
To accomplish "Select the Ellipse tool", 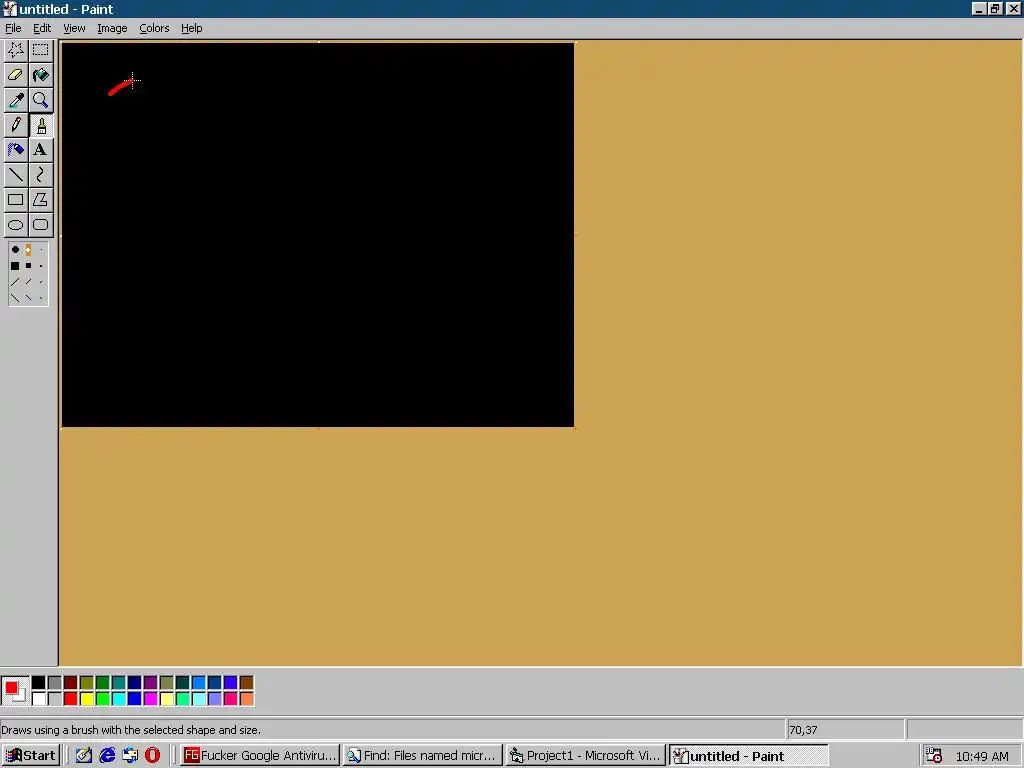I will click(16, 225).
